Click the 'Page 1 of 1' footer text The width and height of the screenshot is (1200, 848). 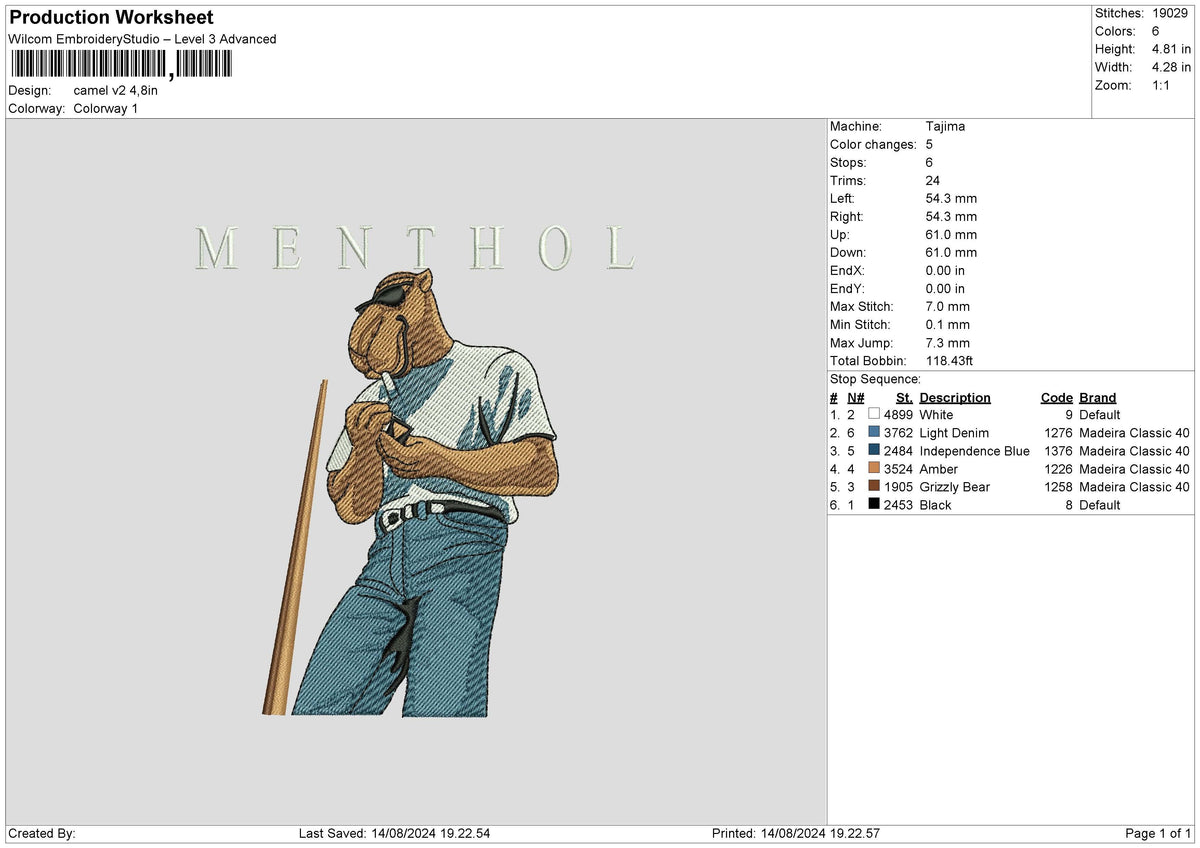tap(1158, 833)
